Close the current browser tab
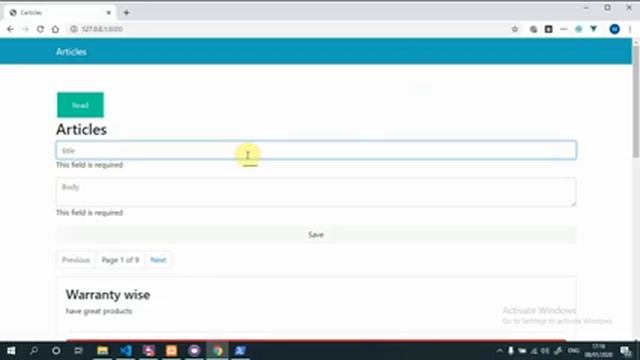The image size is (640, 360). click(109, 13)
